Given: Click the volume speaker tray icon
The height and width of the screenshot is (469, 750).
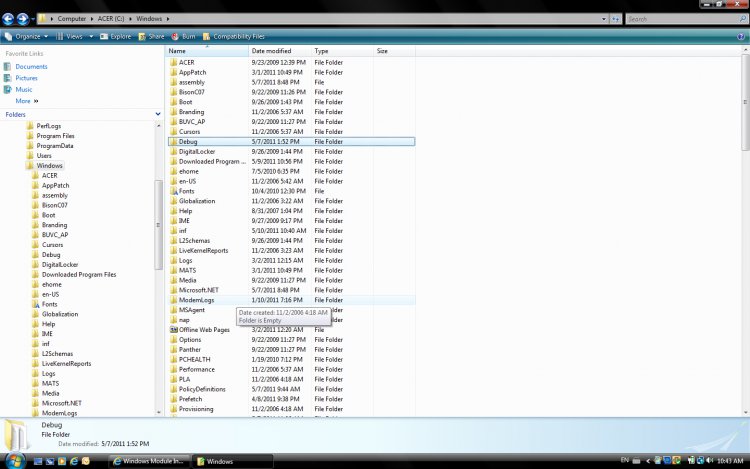Looking at the screenshot, I should coord(709,461).
